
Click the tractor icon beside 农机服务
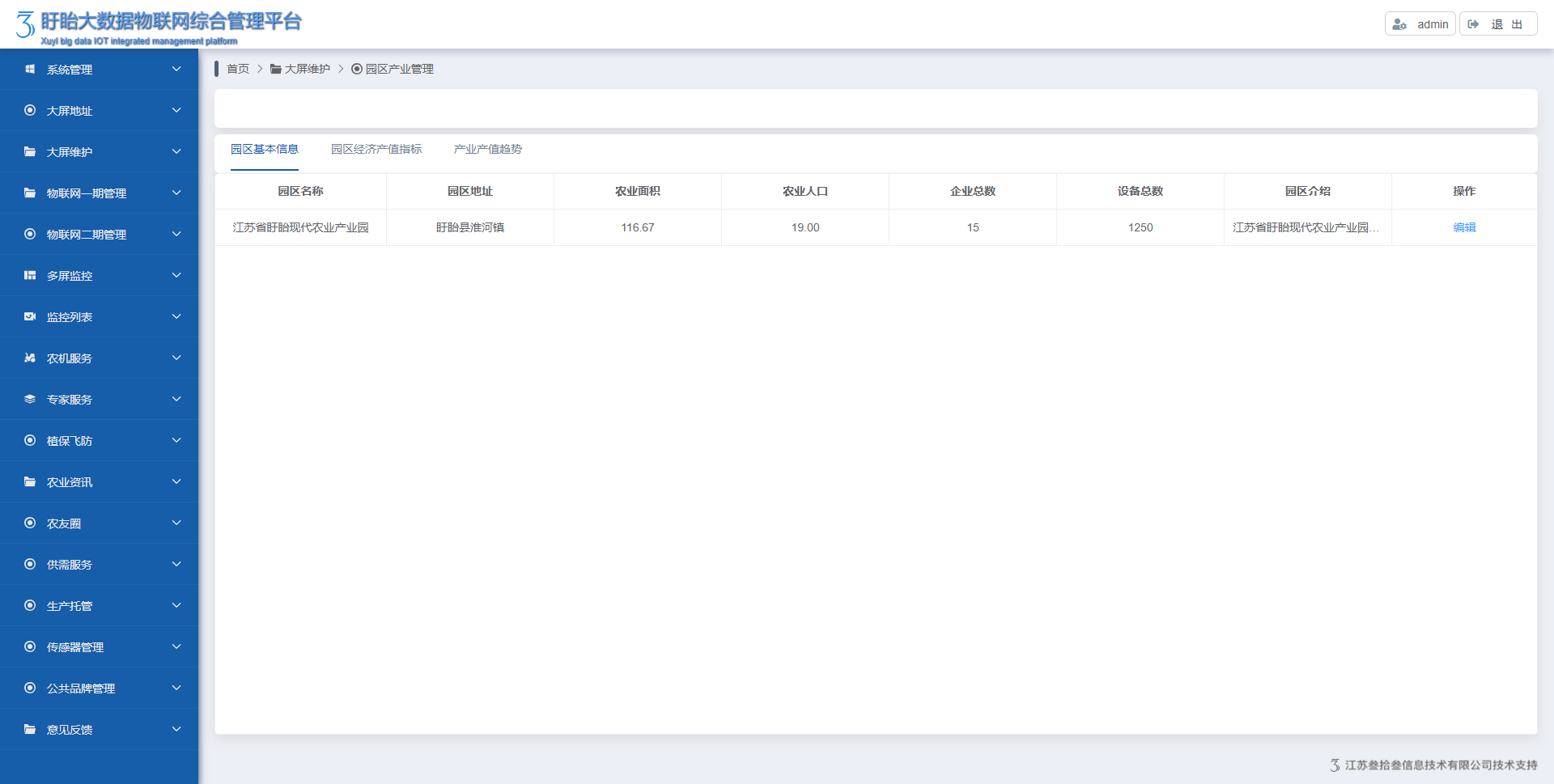(x=30, y=358)
